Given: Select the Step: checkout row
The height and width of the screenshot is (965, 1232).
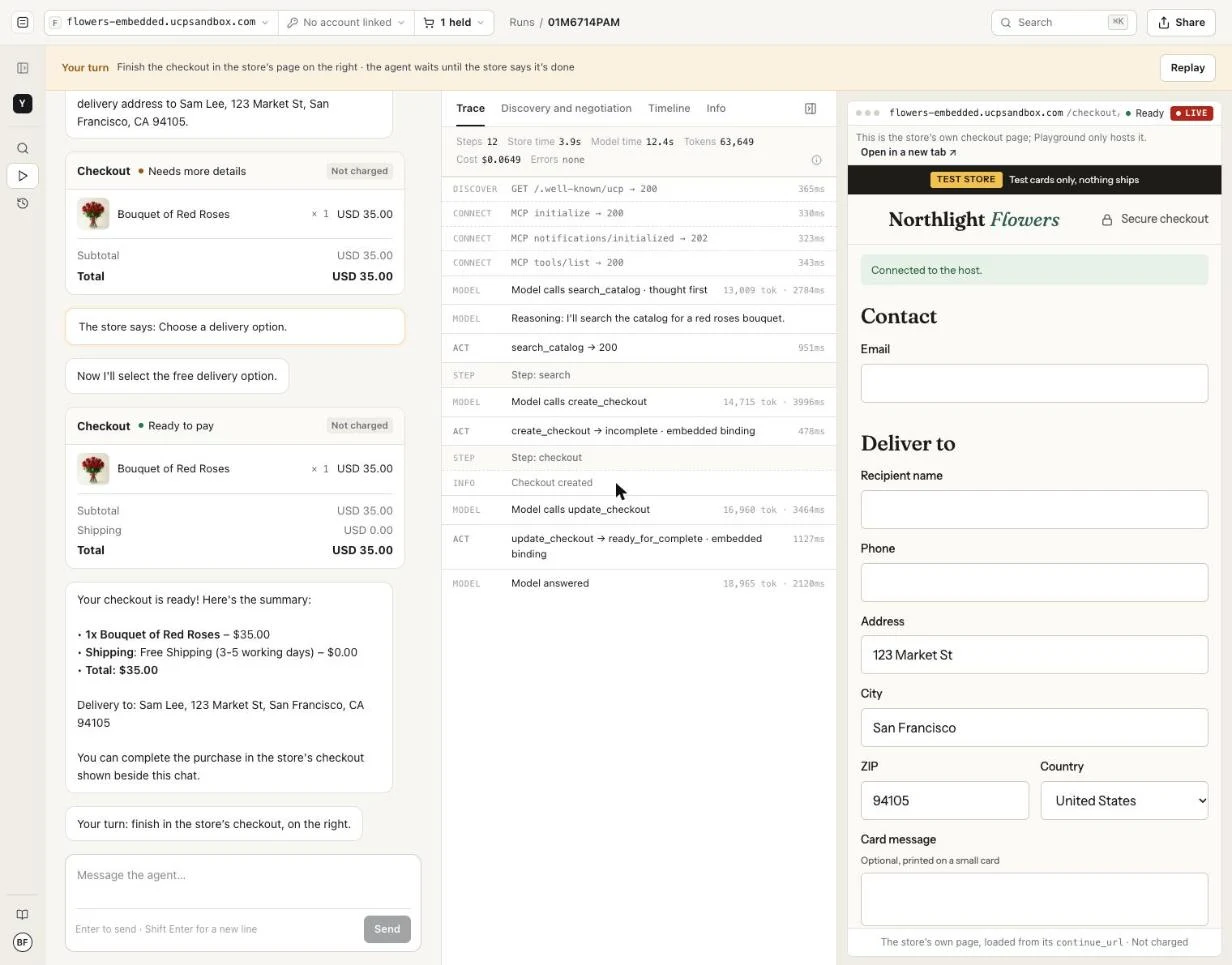Looking at the screenshot, I should (x=638, y=458).
